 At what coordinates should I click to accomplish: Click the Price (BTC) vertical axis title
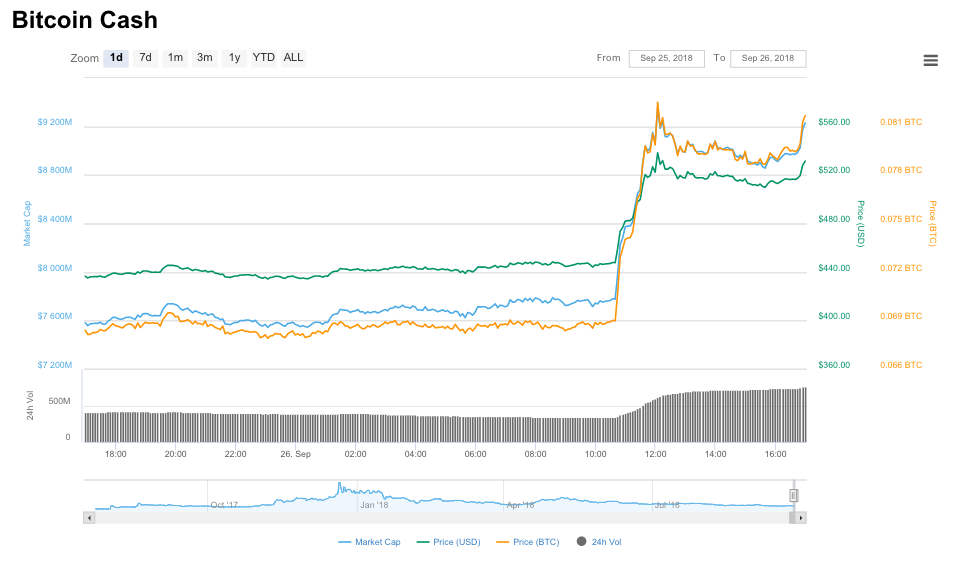coord(933,224)
